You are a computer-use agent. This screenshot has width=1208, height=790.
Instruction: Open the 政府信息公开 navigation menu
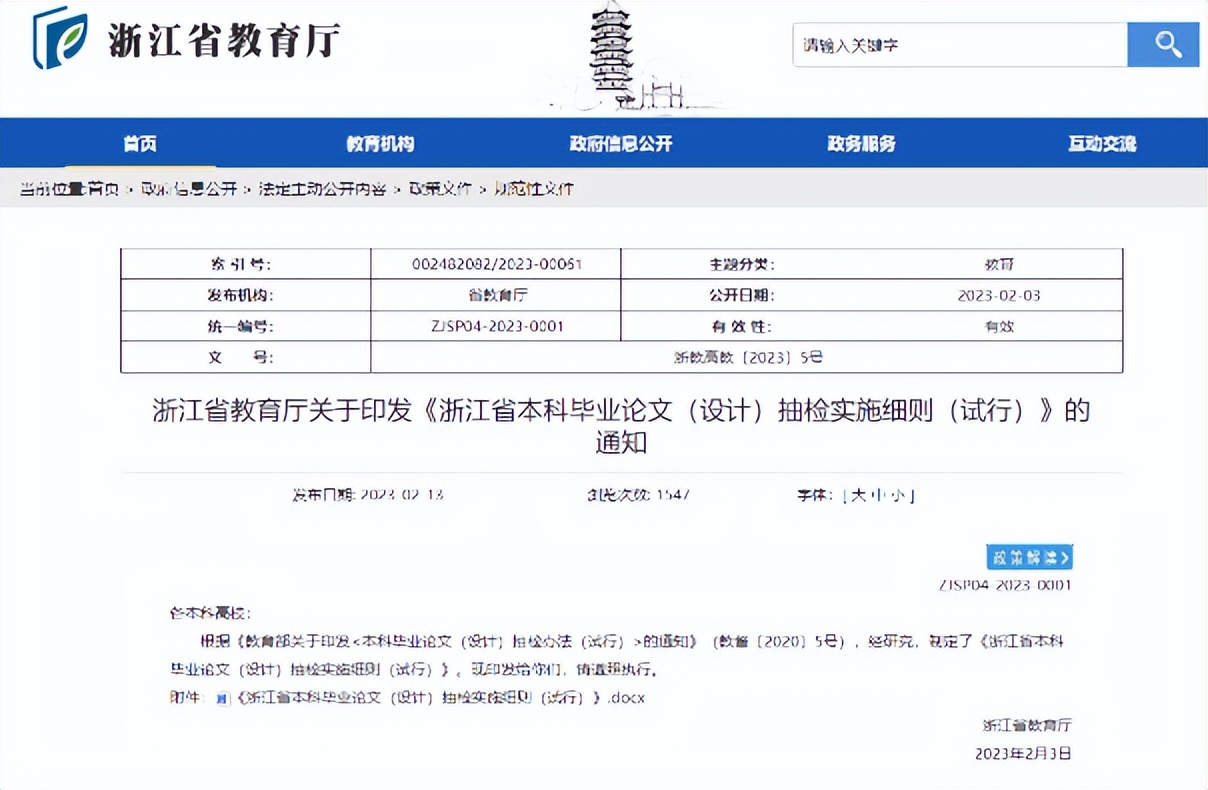(620, 142)
